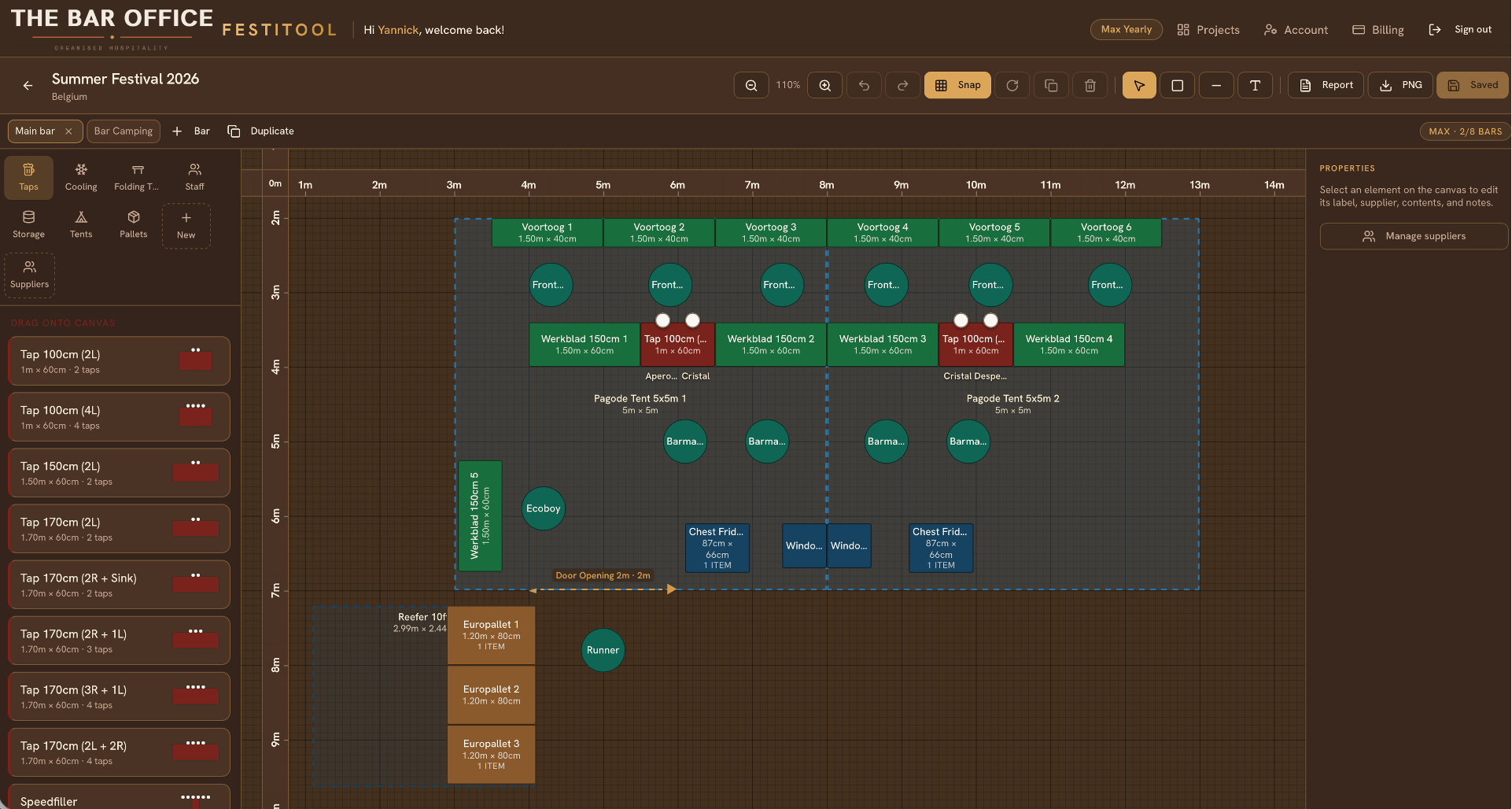Open the Cooling category
The image size is (1512, 809).
pos(81,177)
